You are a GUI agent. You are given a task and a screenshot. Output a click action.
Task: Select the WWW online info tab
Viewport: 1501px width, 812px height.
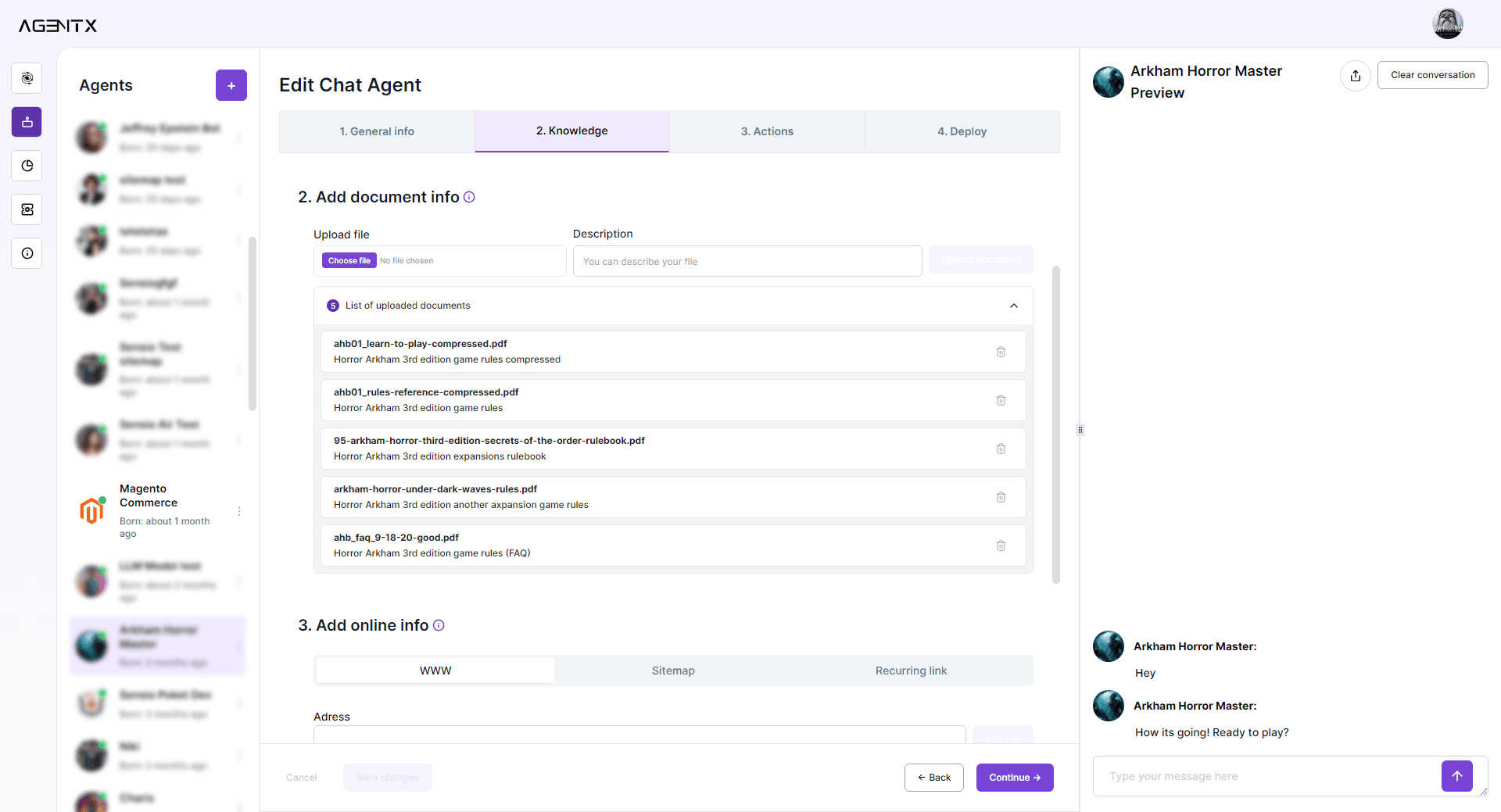(435, 671)
